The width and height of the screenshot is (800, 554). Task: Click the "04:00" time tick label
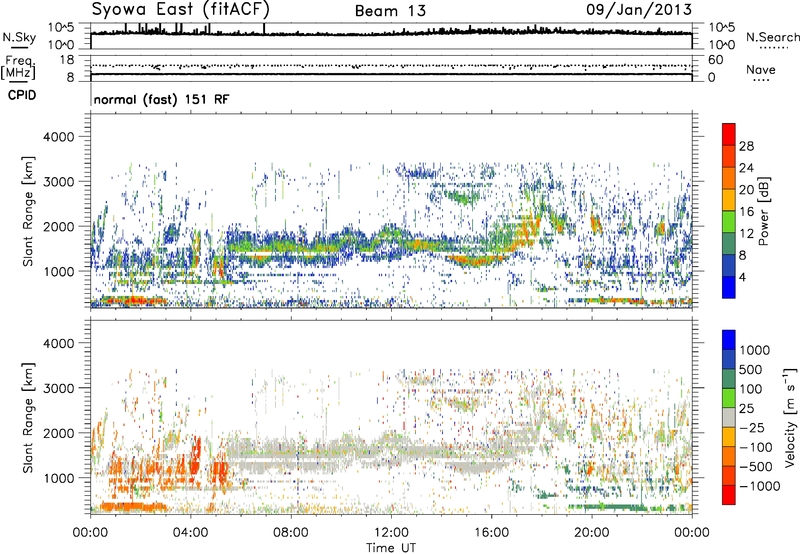click(x=190, y=533)
